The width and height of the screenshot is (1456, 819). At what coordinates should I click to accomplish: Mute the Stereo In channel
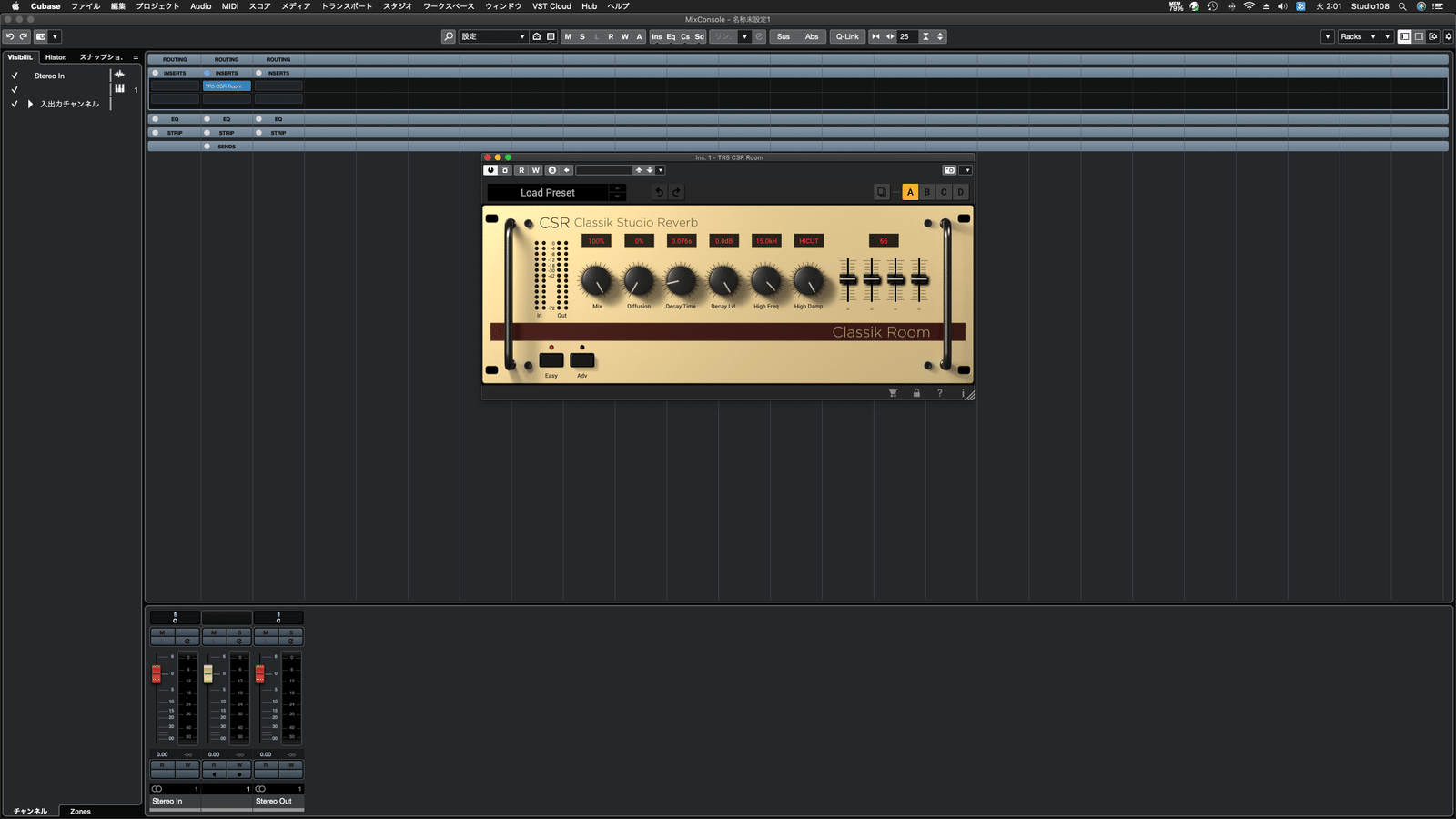tap(162, 632)
